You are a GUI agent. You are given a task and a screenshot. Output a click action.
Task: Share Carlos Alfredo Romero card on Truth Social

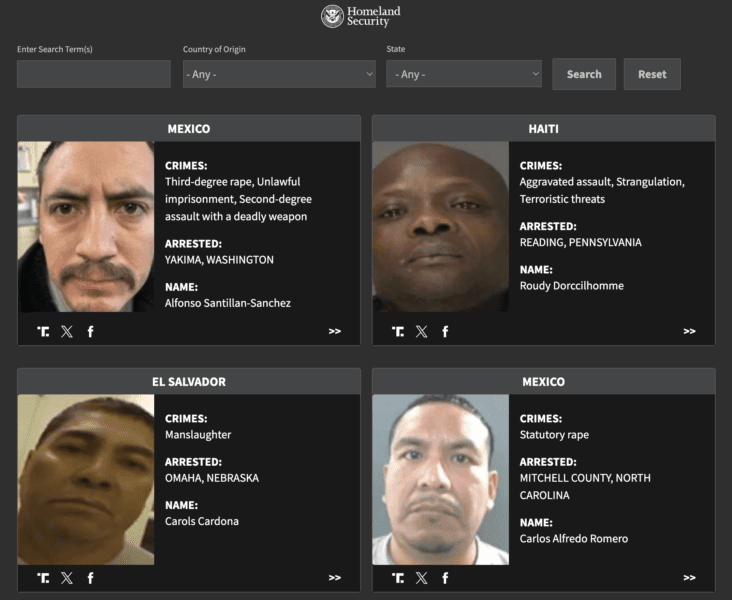[x=398, y=577]
